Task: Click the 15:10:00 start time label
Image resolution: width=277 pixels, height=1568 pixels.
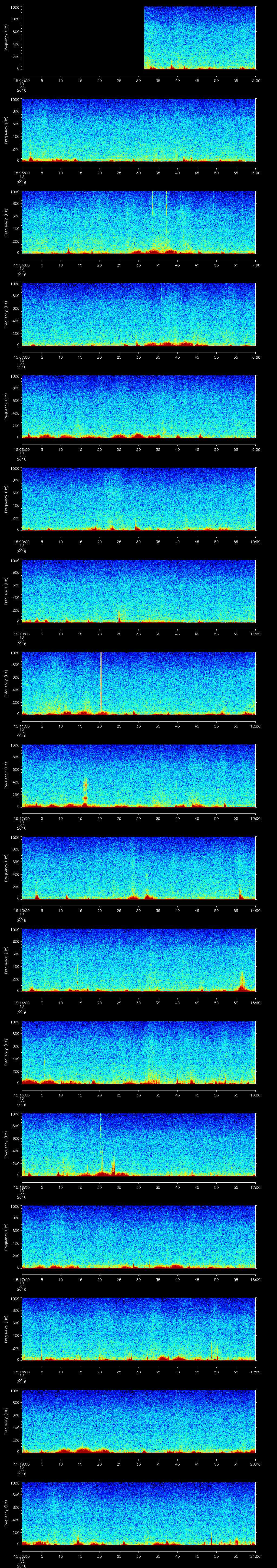Action: click(22, 634)
